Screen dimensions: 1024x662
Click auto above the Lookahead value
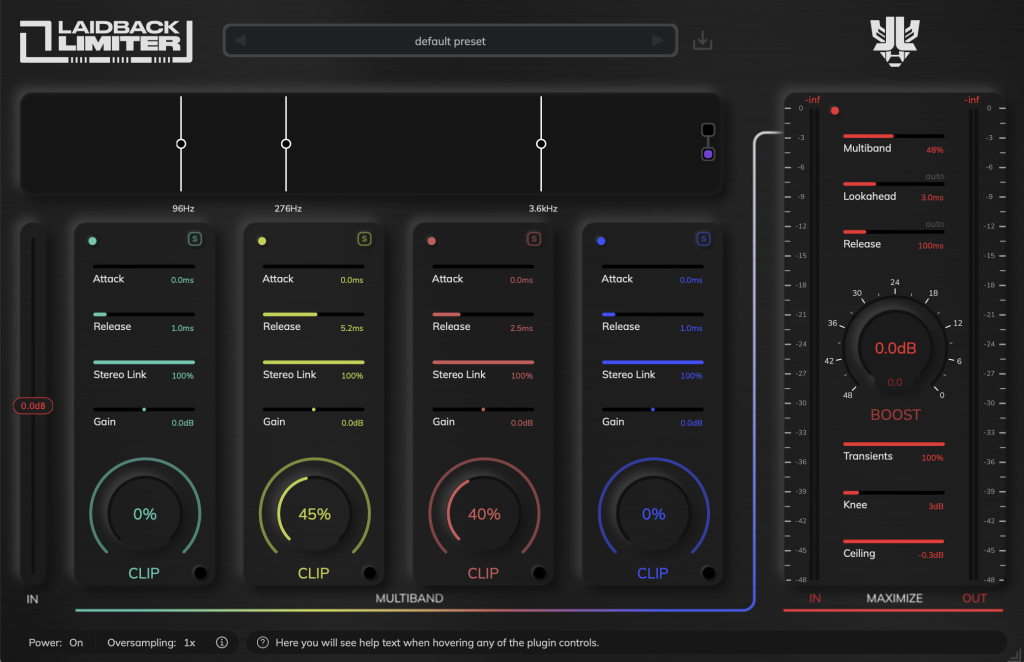(934, 177)
